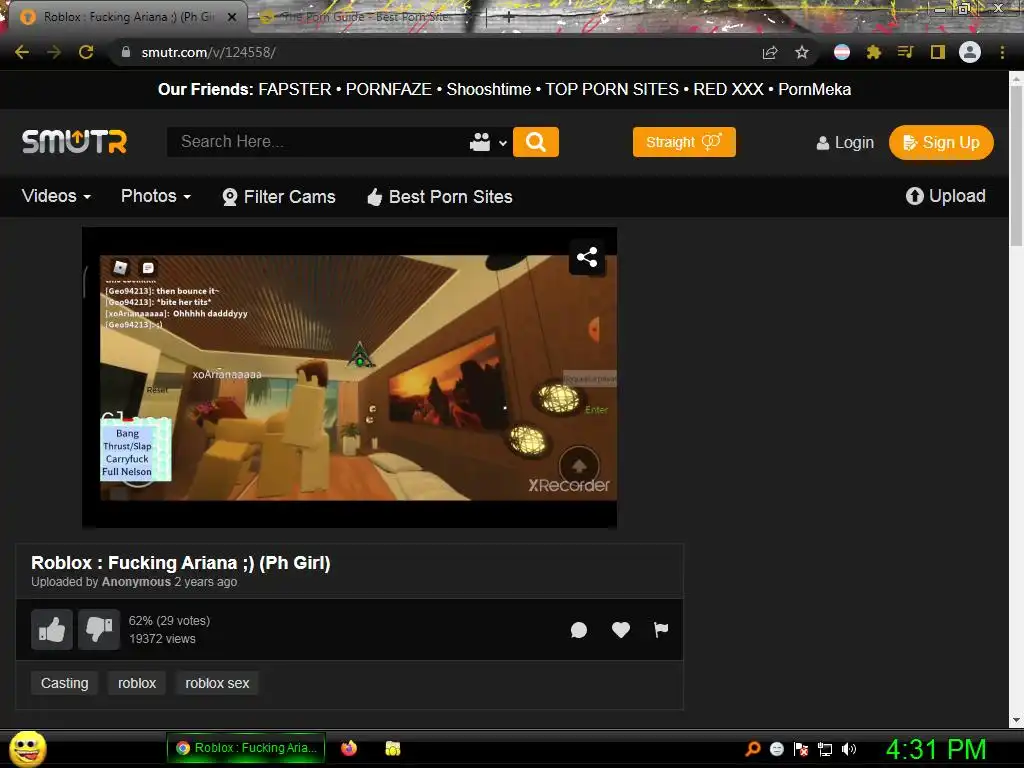Screen dimensions: 1024x768
Task: Reload the page with the refresh icon
Action: [86, 52]
